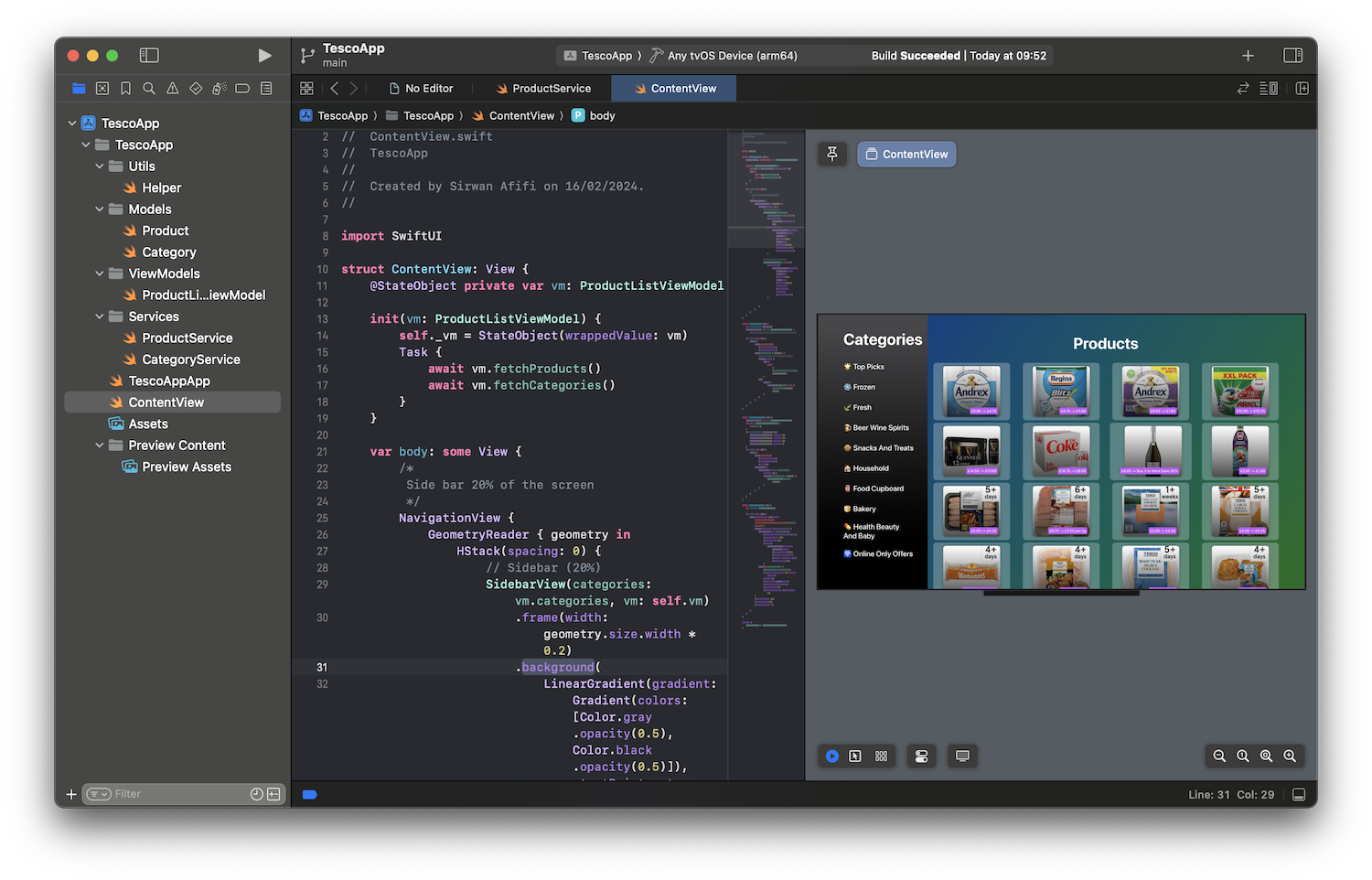
Task: Switch to the ProductService tab
Action: tap(543, 89)
